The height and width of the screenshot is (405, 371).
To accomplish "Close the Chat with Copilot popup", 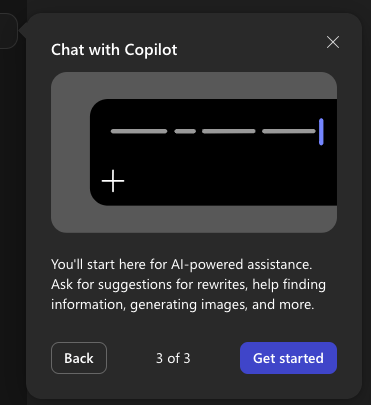I will 333,42.
